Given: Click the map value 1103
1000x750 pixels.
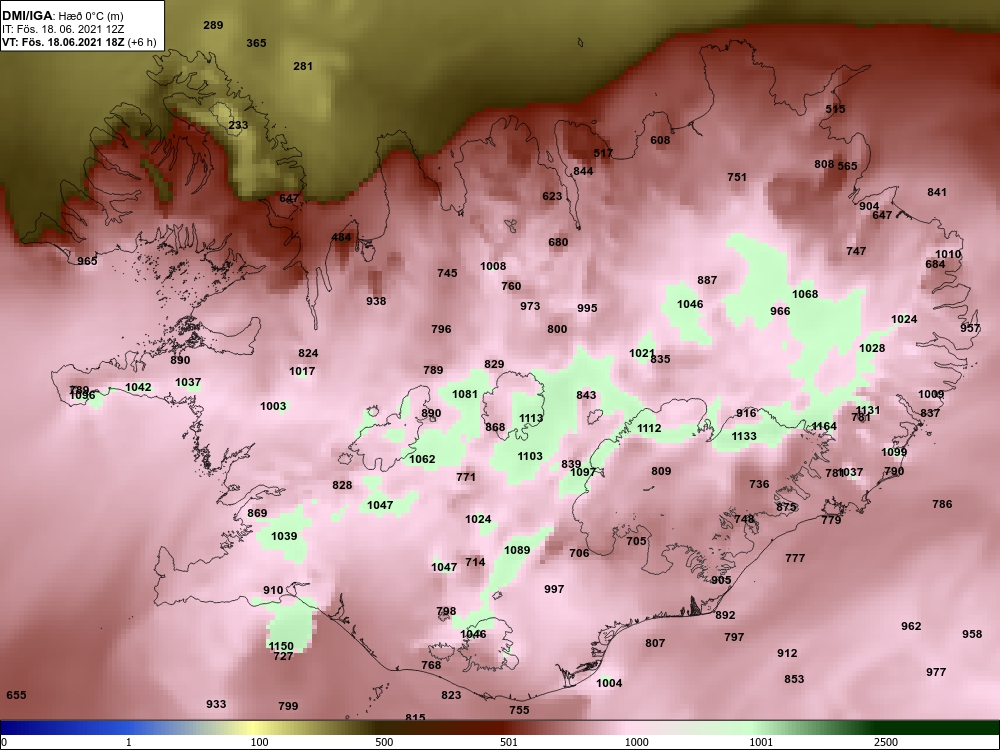Looking at the screenshot, I should [x=530, y=456].
